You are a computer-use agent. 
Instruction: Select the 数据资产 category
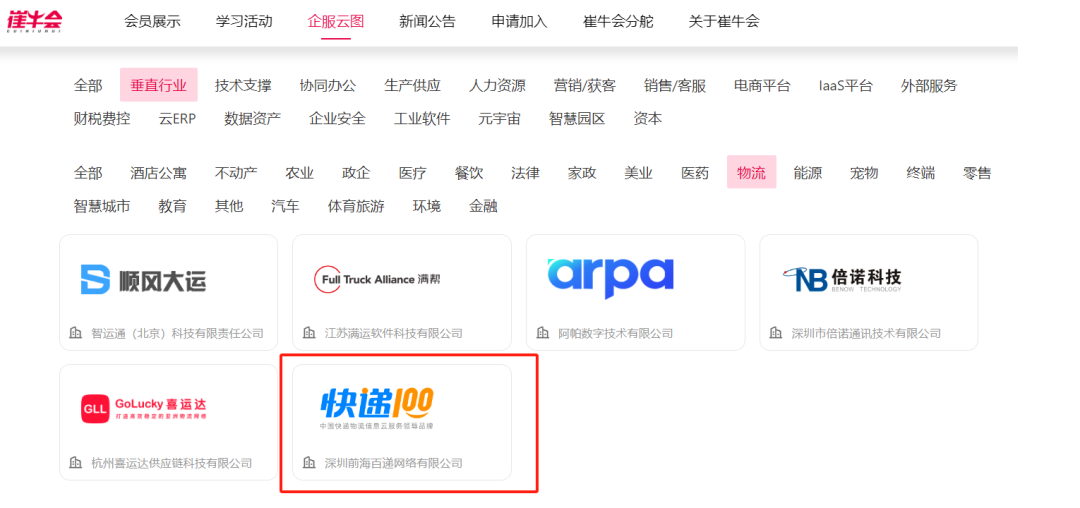pos(253,118)
